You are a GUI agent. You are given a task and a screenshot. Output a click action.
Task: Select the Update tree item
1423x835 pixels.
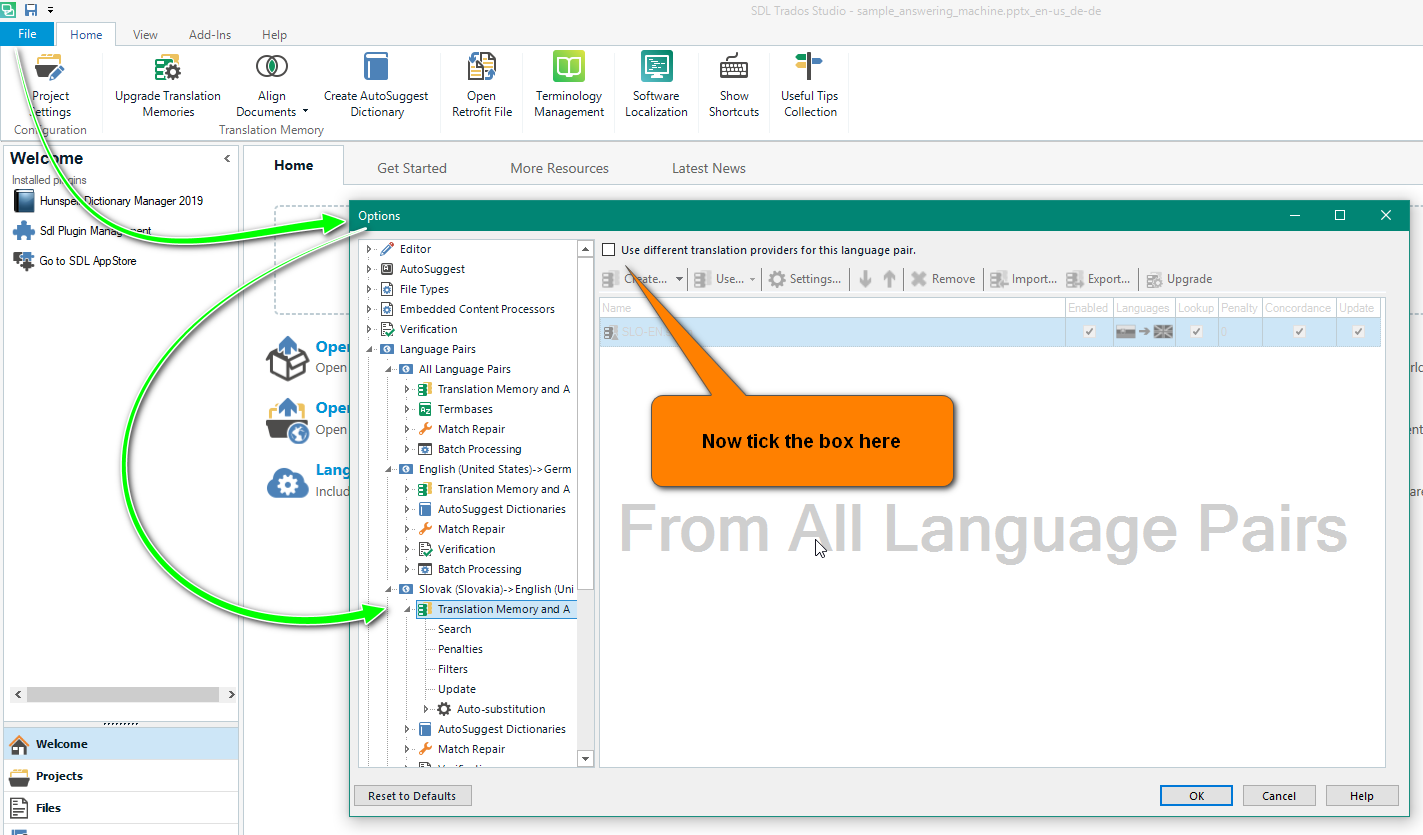point(456,689)
